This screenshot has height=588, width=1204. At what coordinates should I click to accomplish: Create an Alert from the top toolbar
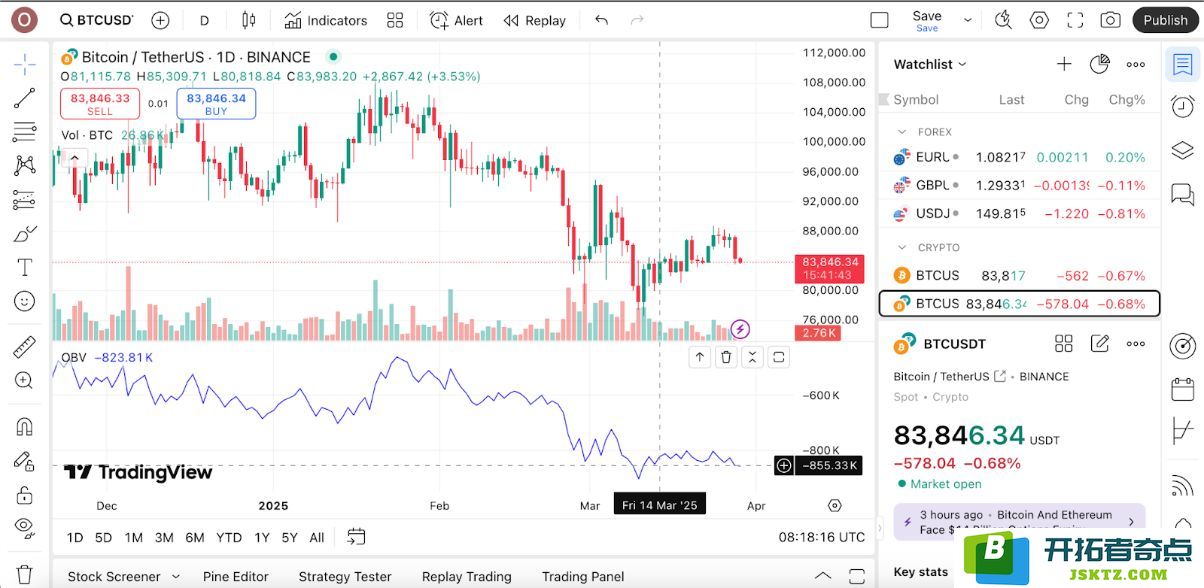pos(456,20)
